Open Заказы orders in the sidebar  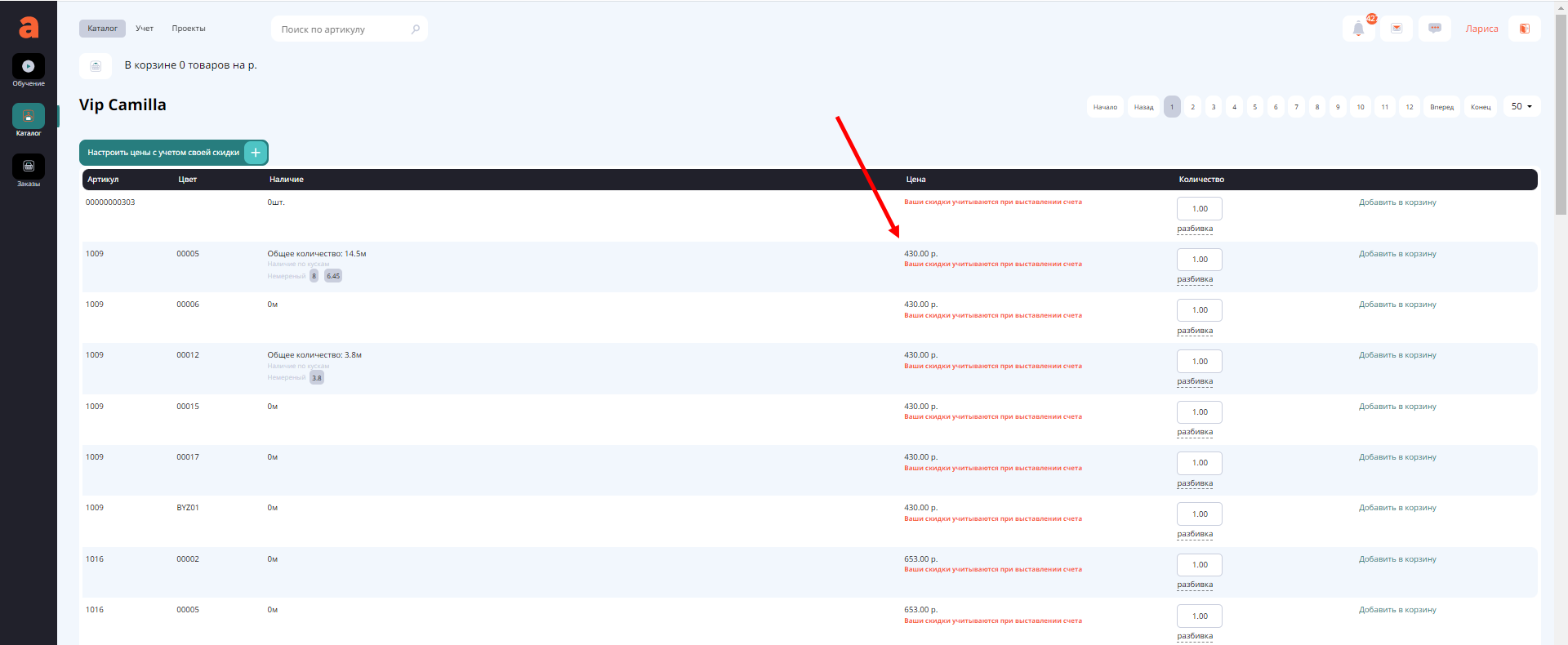pyautogui.click(x=29, y=167)
